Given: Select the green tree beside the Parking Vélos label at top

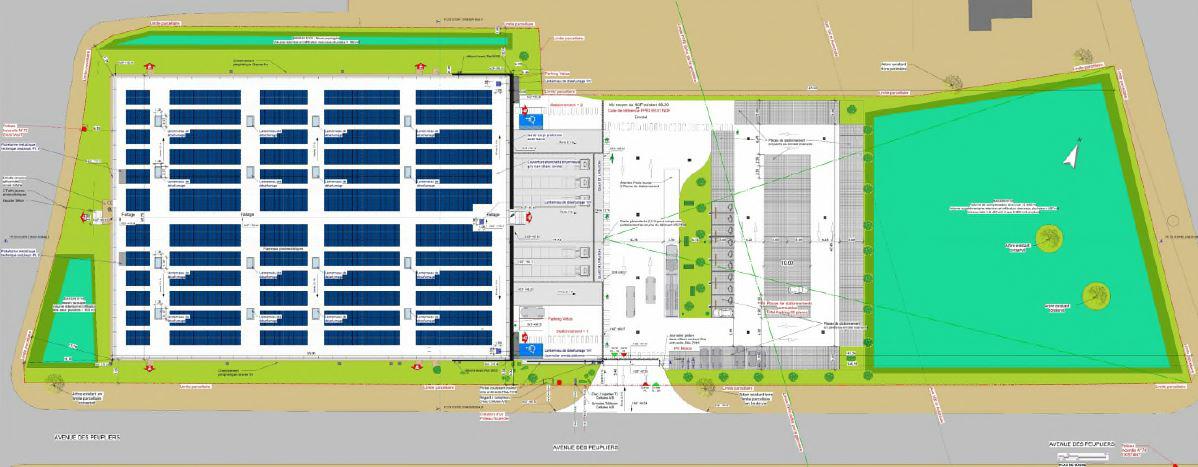Looking at the screenshot, I should click(523, 57).
